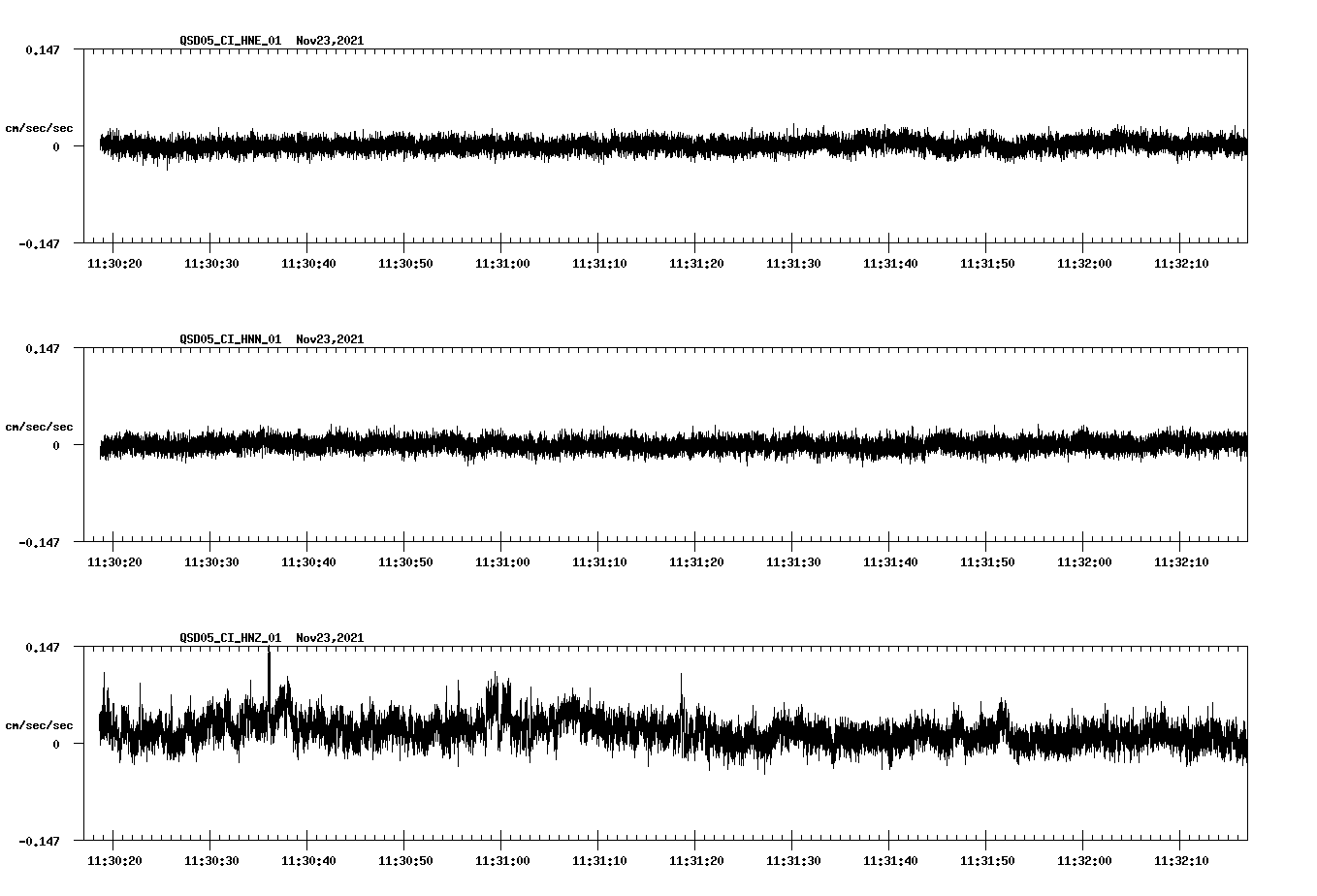This screenshot has width=1317, height=896.
Task: Click the 11:31:00 time label under HNE plot
Action: 502,264
